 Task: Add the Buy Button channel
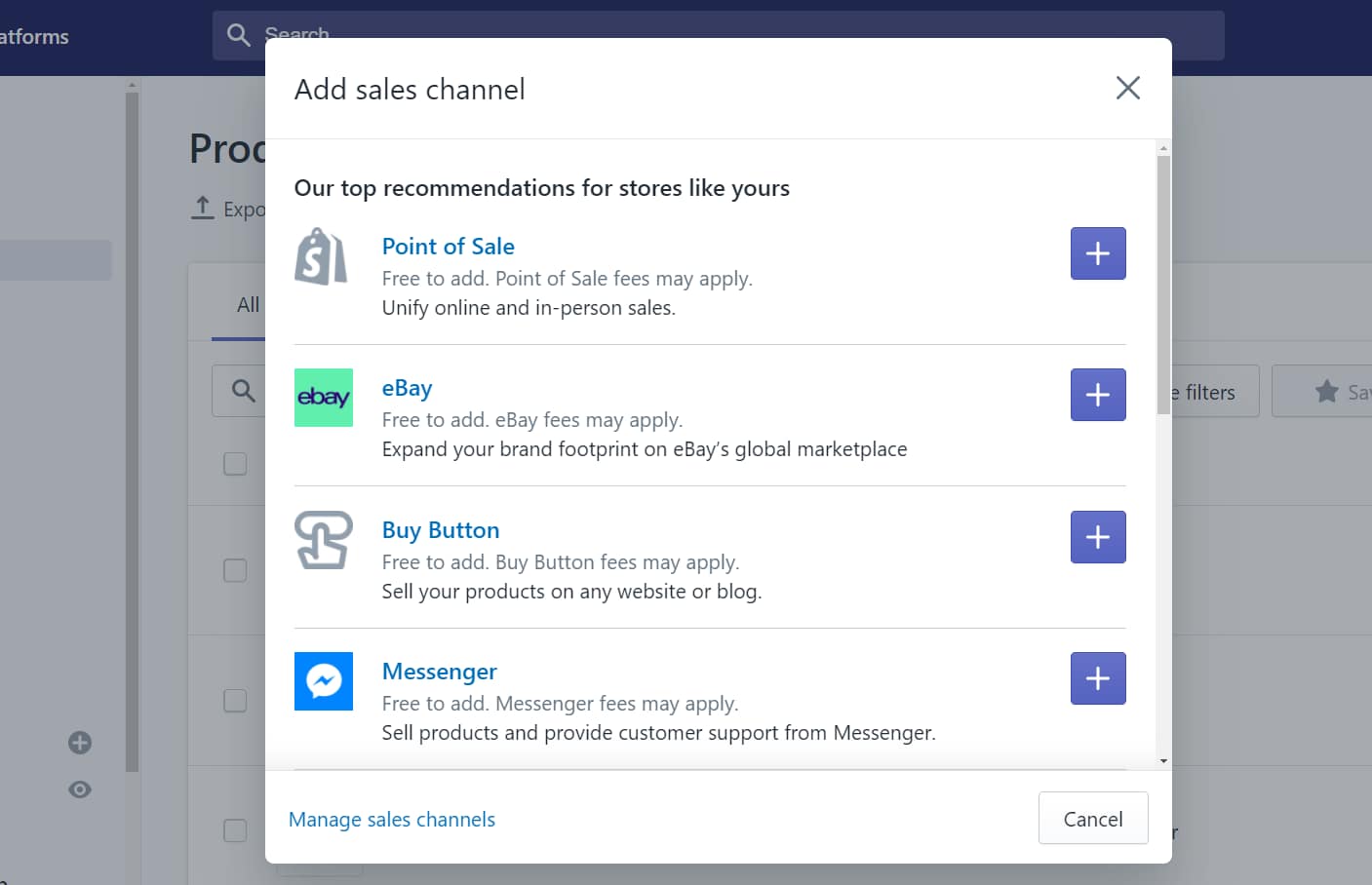tap(1097, 537)
